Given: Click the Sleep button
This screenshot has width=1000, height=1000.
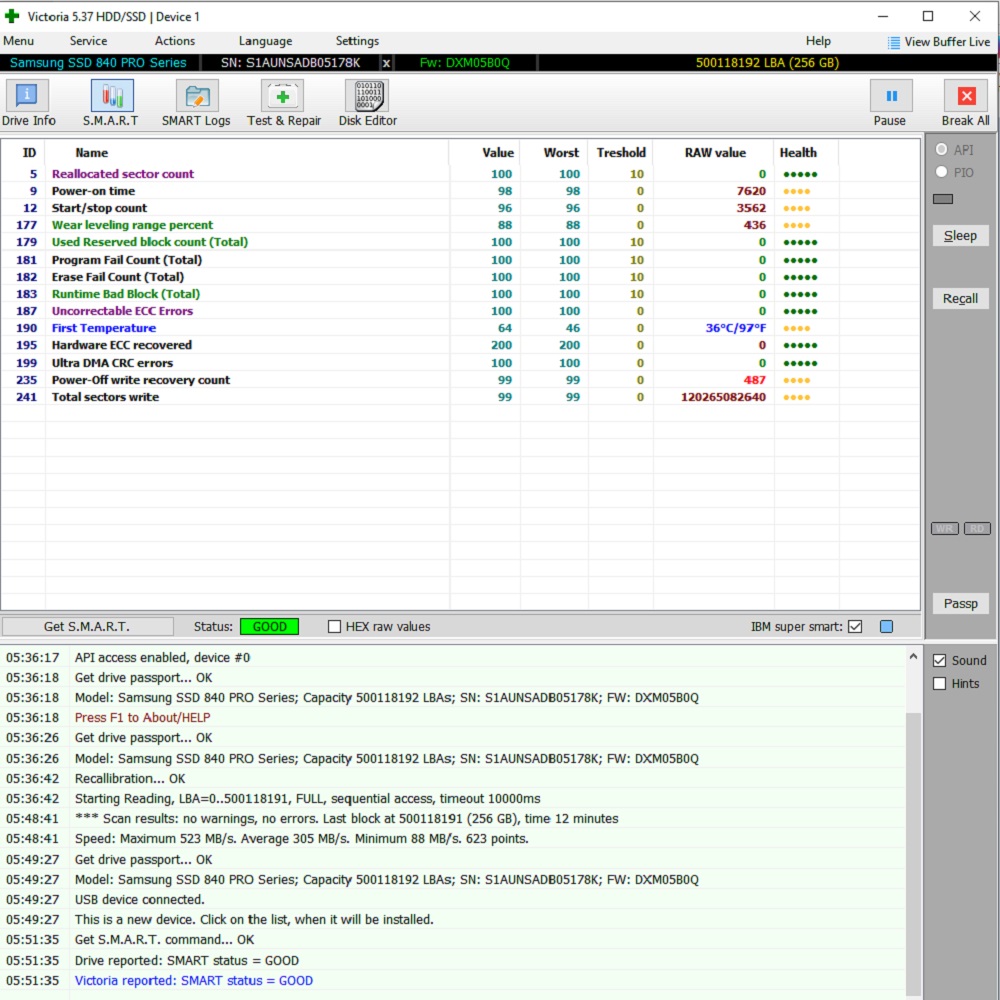Looking at the screenshot, I should pyautogui.click(x=960, y=235).
